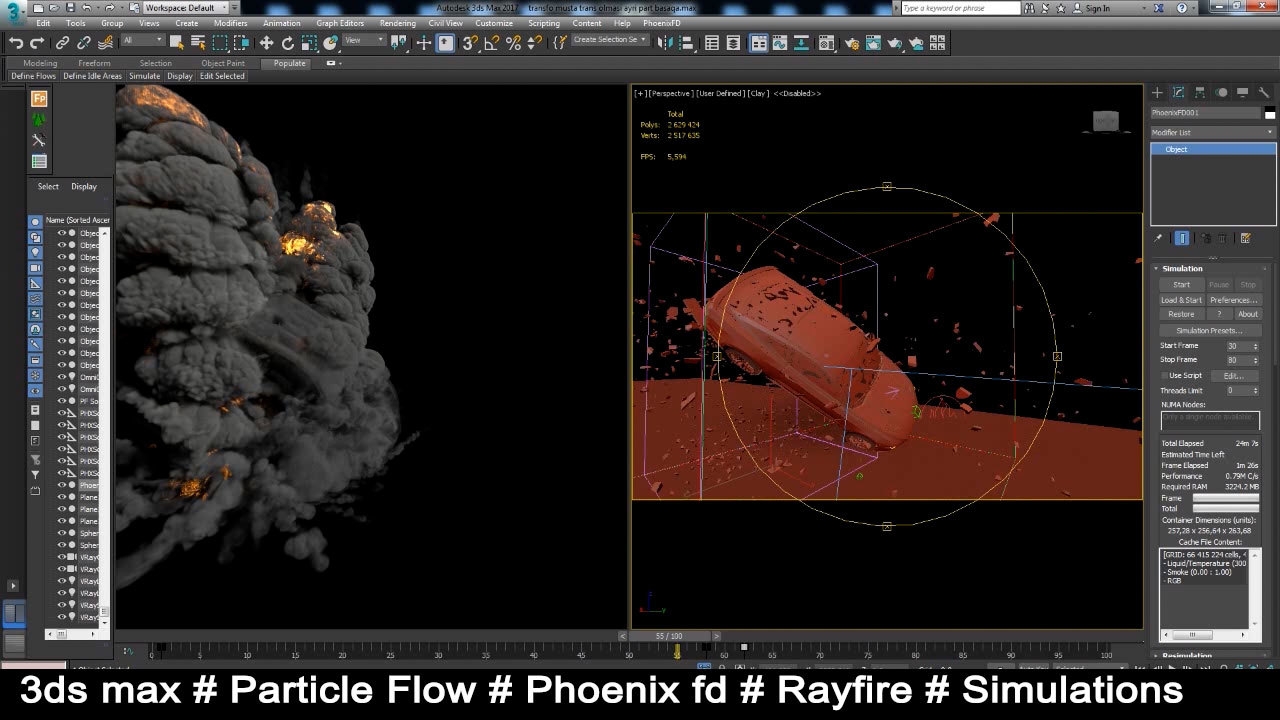This screenshot has height=720, width=1280.
Task: Open the Rendering menu
Action: pyautogui.click(x=397, y=23)
